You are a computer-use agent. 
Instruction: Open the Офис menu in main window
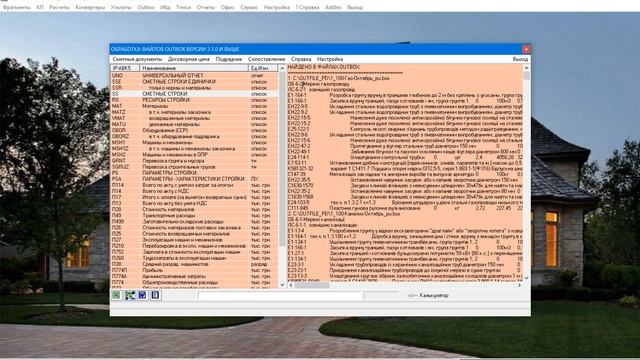click(x=227, y=7)
